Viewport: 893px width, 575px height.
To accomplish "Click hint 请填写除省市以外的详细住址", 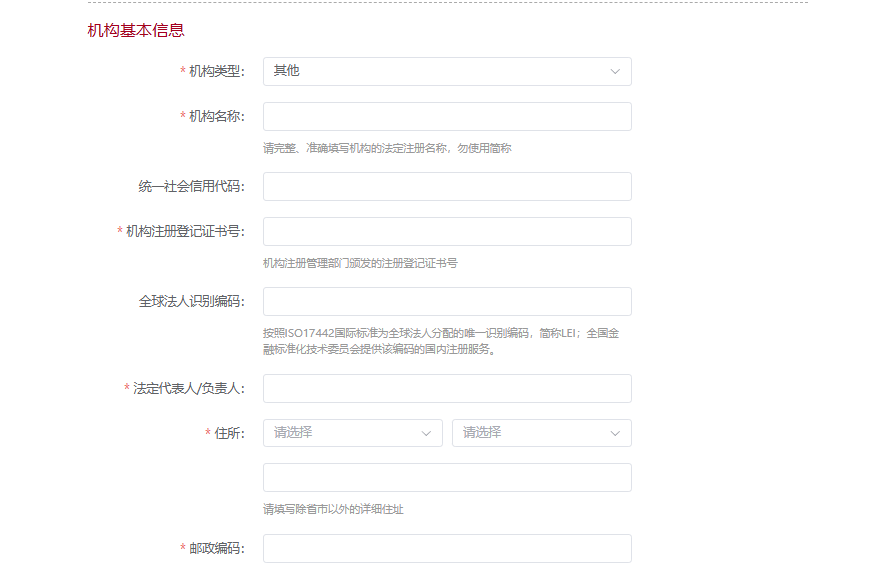I will point(333,509).
